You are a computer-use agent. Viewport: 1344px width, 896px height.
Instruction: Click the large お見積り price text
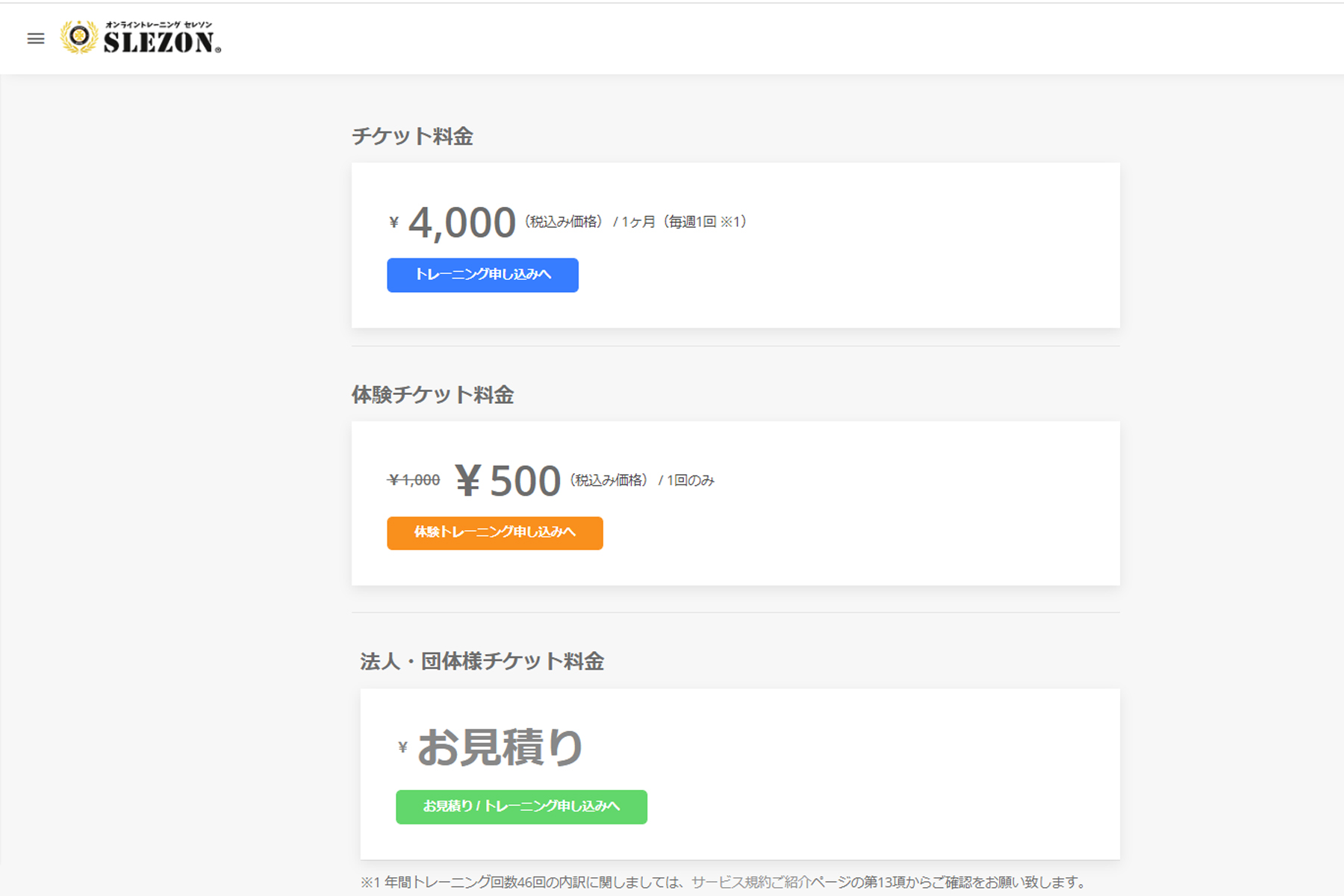click(x=500, y=747)
